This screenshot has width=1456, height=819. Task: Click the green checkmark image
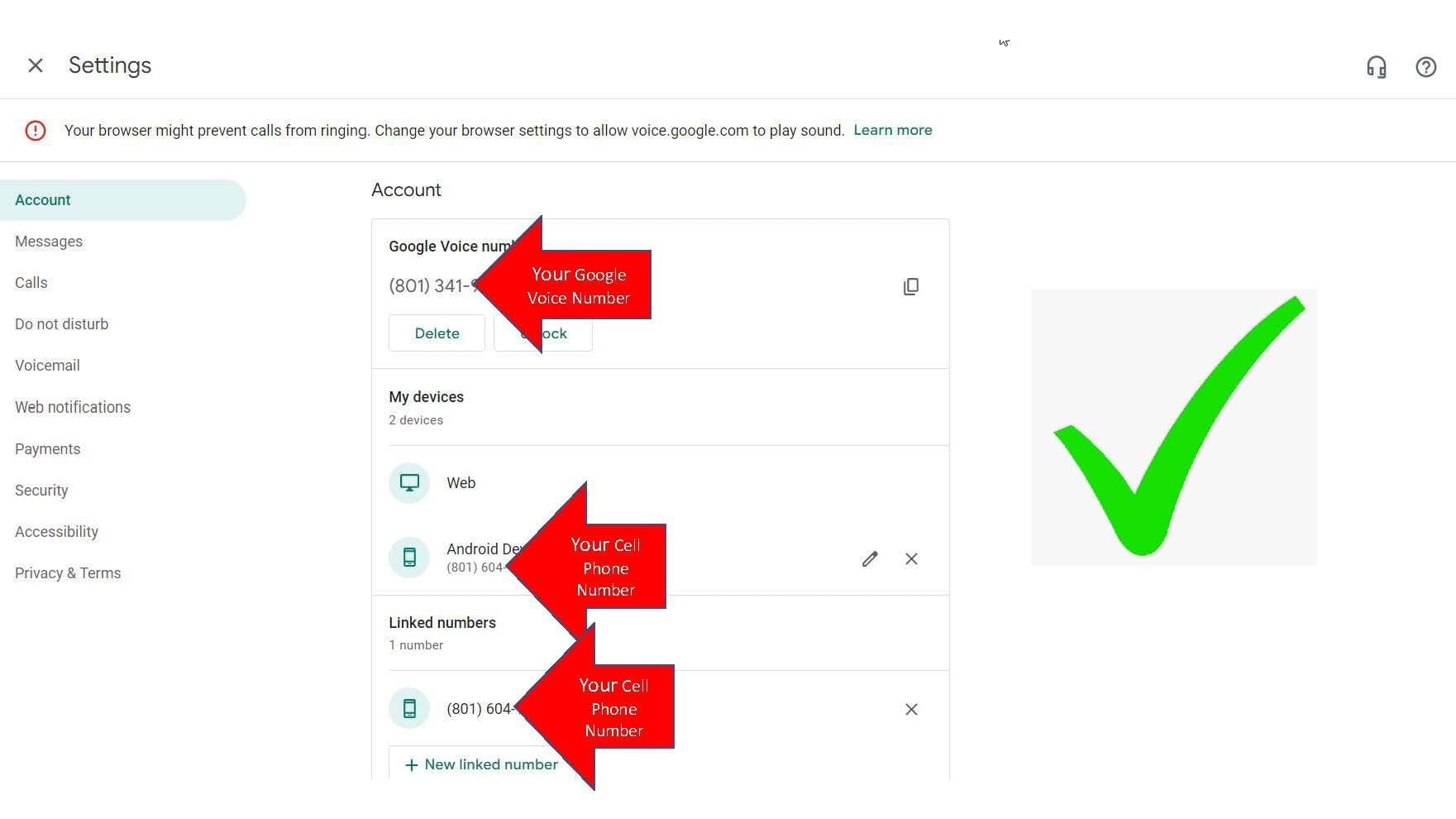1173,427
